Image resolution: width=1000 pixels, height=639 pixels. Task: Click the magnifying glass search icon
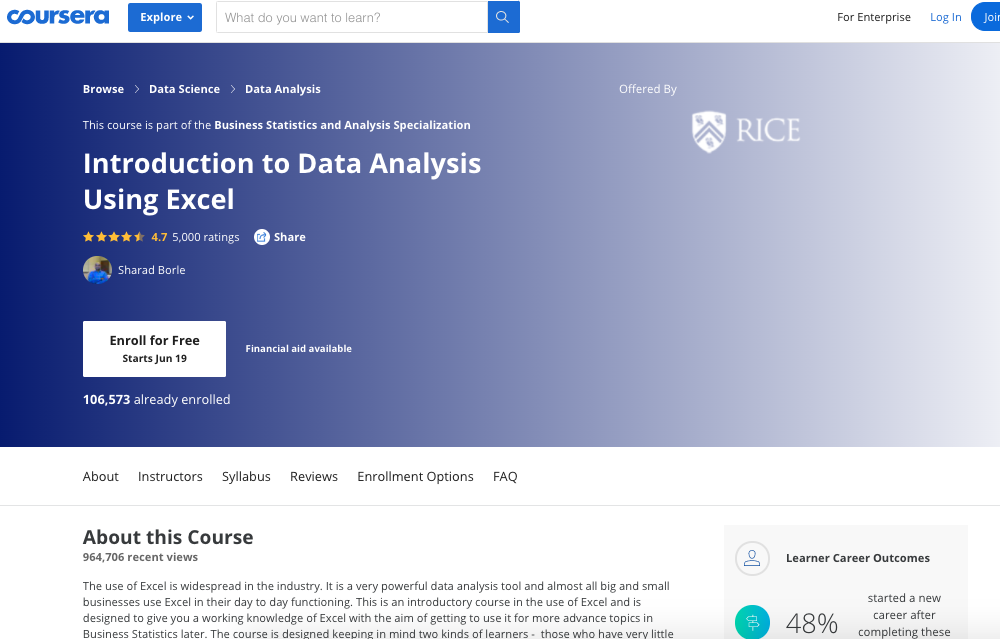503,17
